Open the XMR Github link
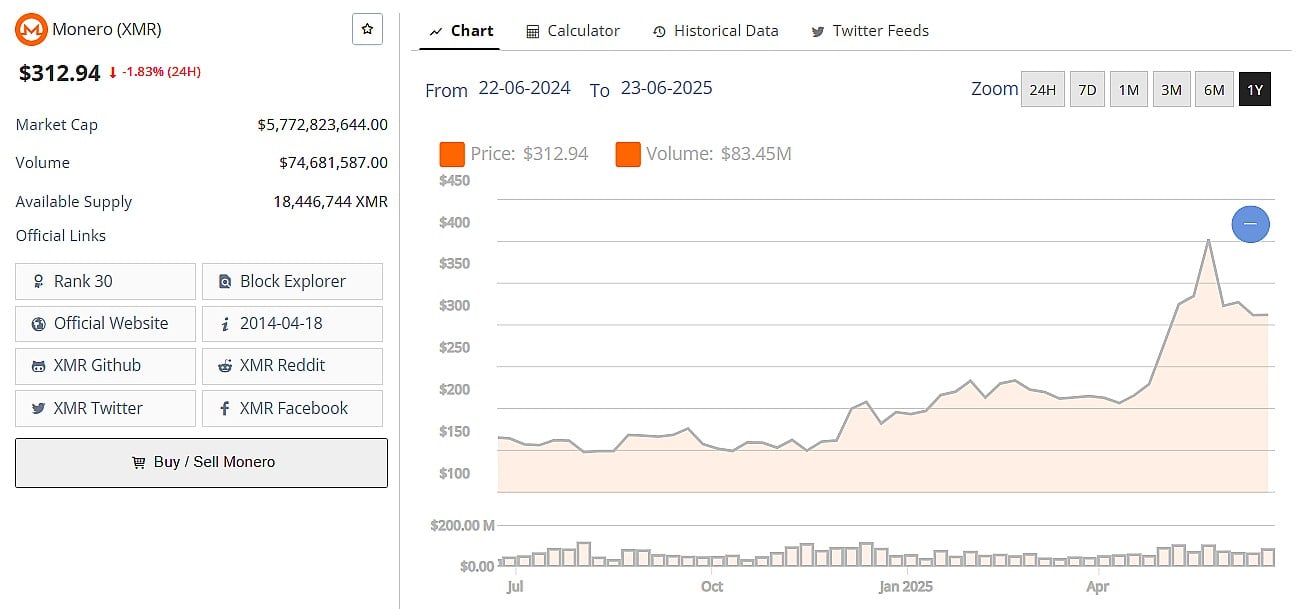 (x=105, y=365)
